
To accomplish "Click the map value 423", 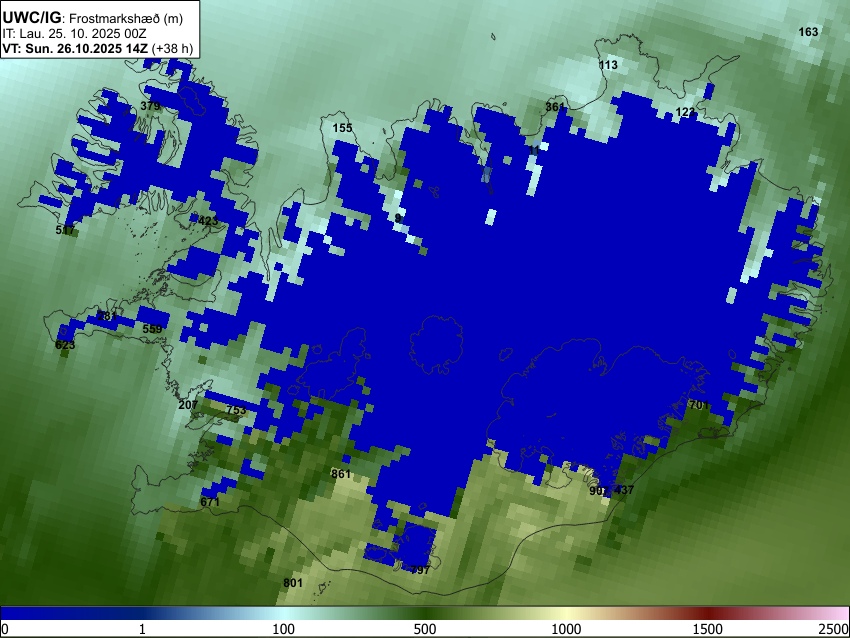I will pyautogui.click(x=208, y=221).
